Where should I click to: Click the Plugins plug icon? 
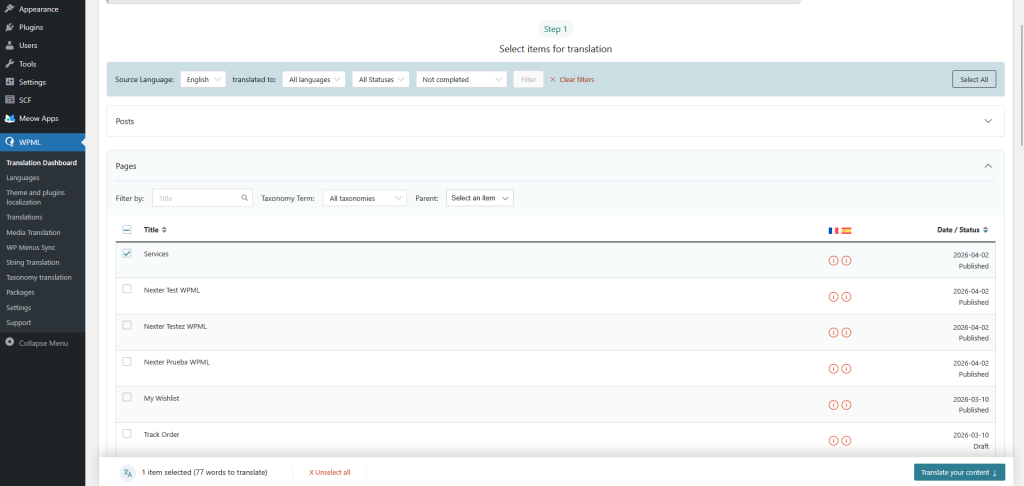[9, 27]
